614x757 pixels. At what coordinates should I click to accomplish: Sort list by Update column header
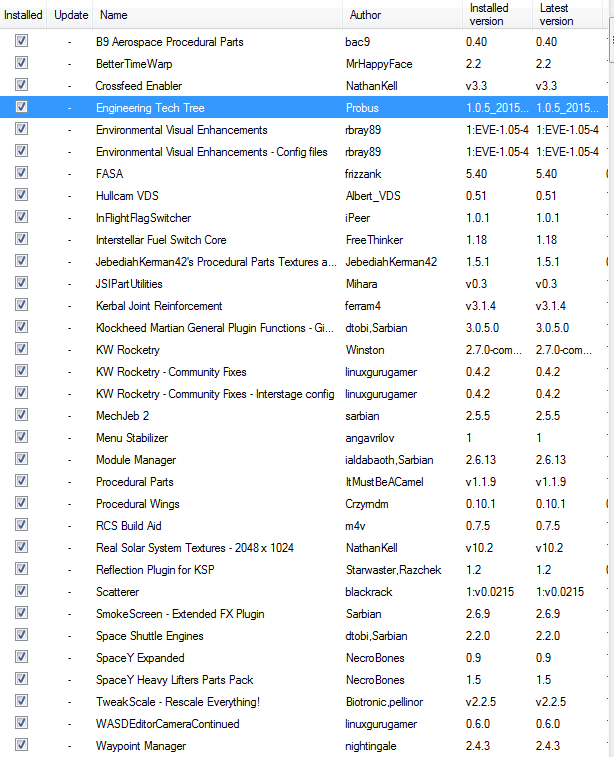[71, 15]
